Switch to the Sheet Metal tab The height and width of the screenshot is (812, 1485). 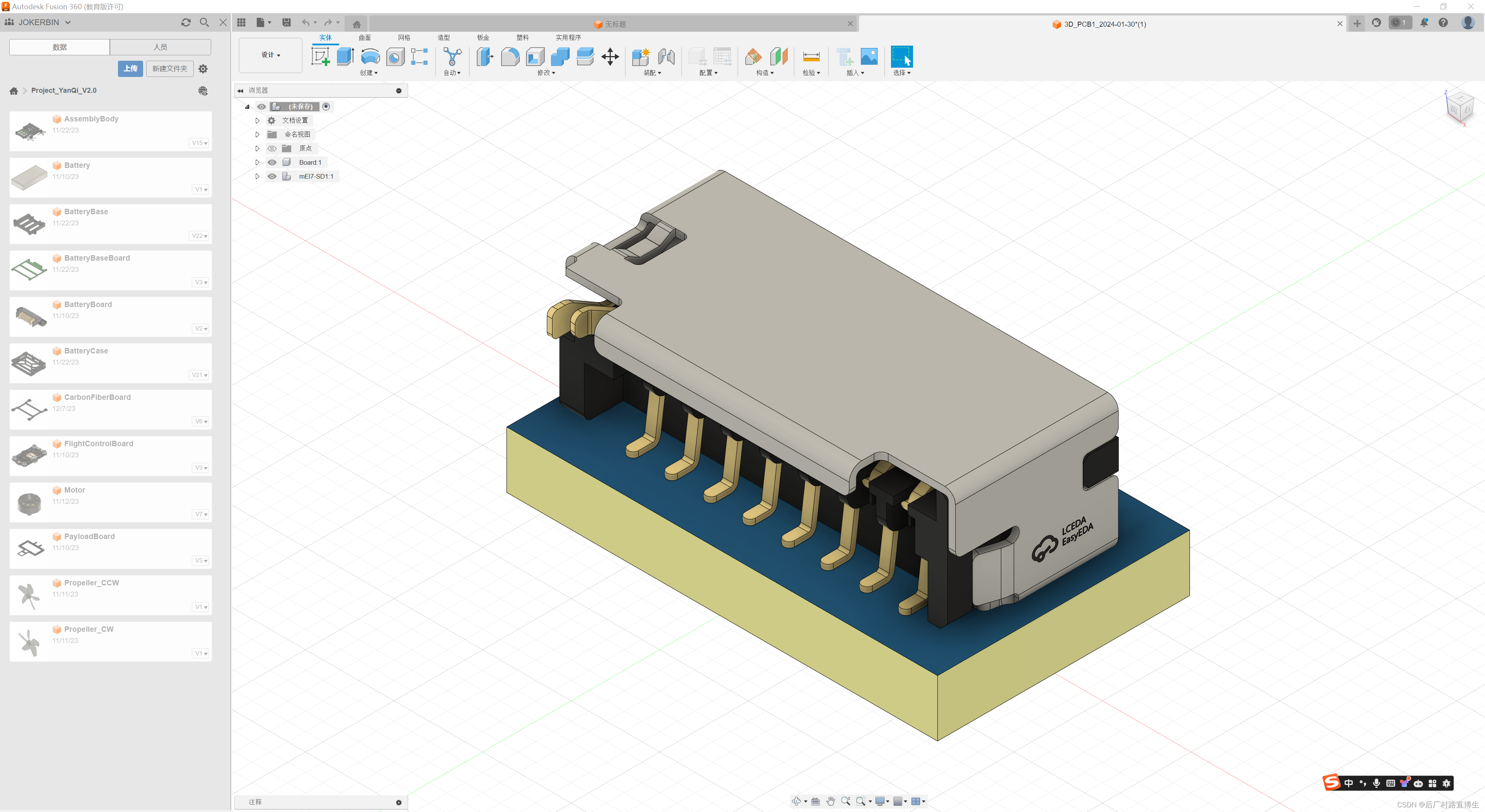[x=483, y=38]
